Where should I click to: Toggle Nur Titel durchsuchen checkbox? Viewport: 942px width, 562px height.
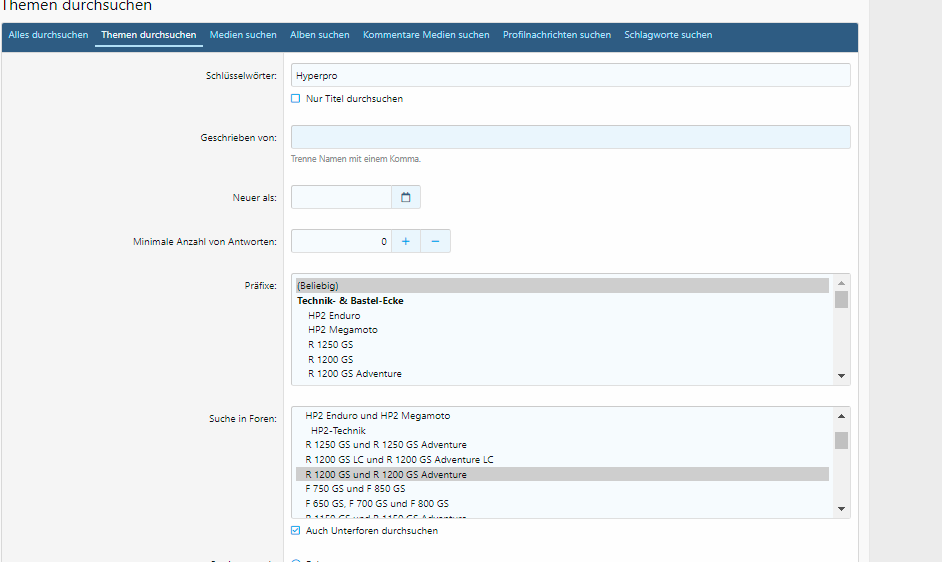coord(296,99)
